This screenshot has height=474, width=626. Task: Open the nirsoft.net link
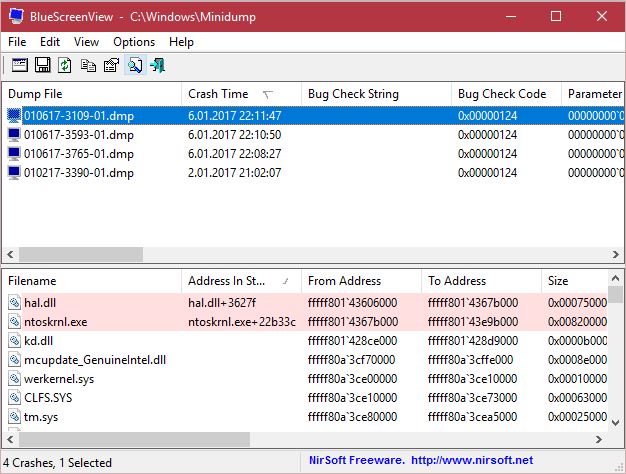tap(472, 460)
